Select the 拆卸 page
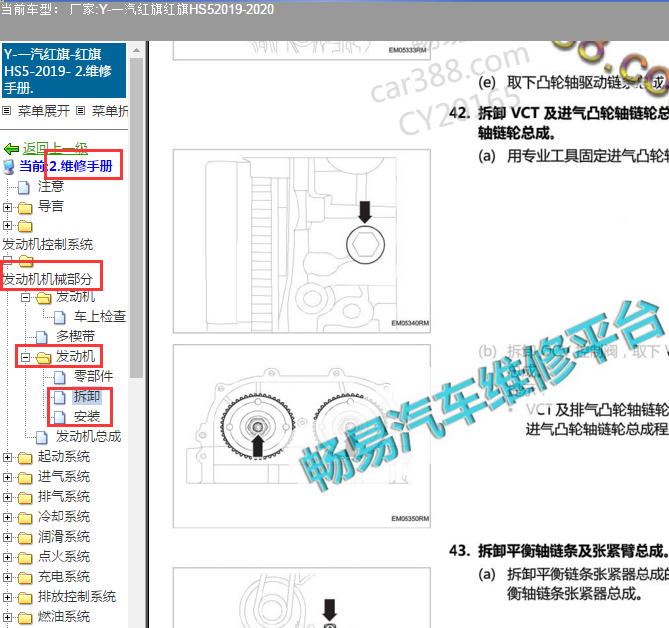The image size is (669, 628). [x=87, y=396]
